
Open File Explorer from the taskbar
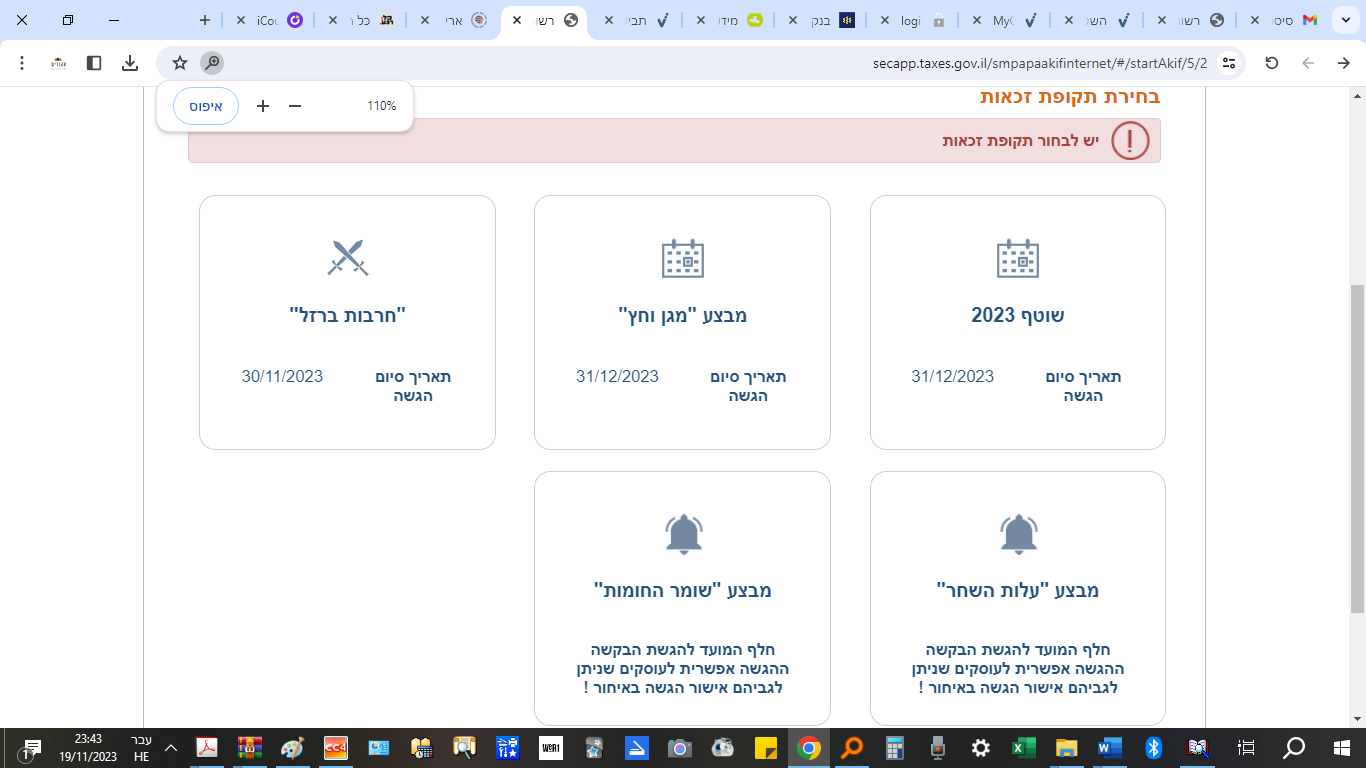(1066, 748)
